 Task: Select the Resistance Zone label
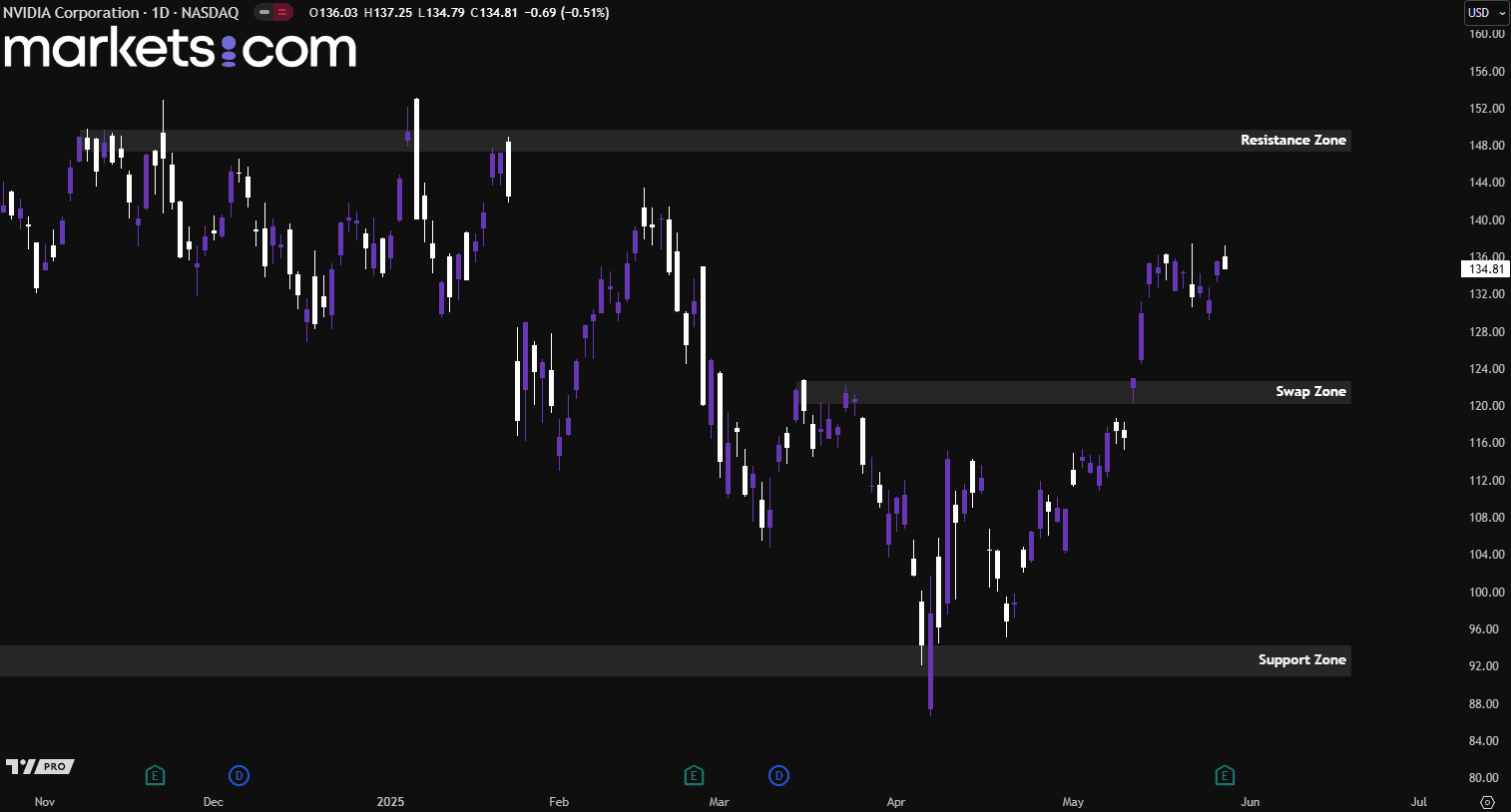tap(1292, 141)
